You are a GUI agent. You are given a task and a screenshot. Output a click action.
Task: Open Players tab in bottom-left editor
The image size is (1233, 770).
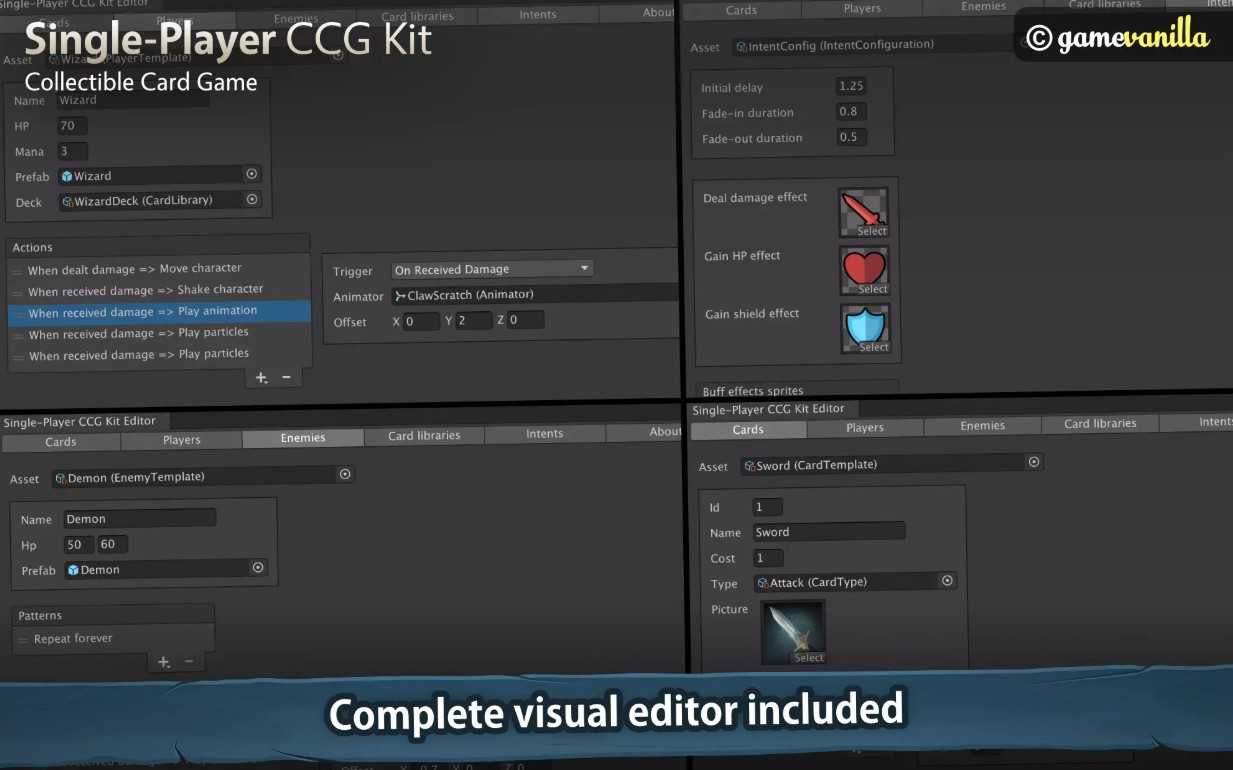182,440
